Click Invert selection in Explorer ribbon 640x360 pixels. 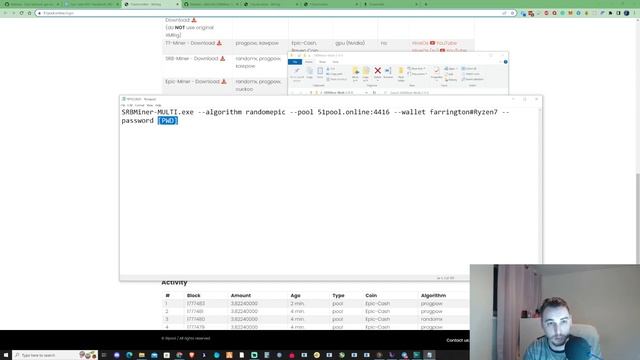coord(473,79)
